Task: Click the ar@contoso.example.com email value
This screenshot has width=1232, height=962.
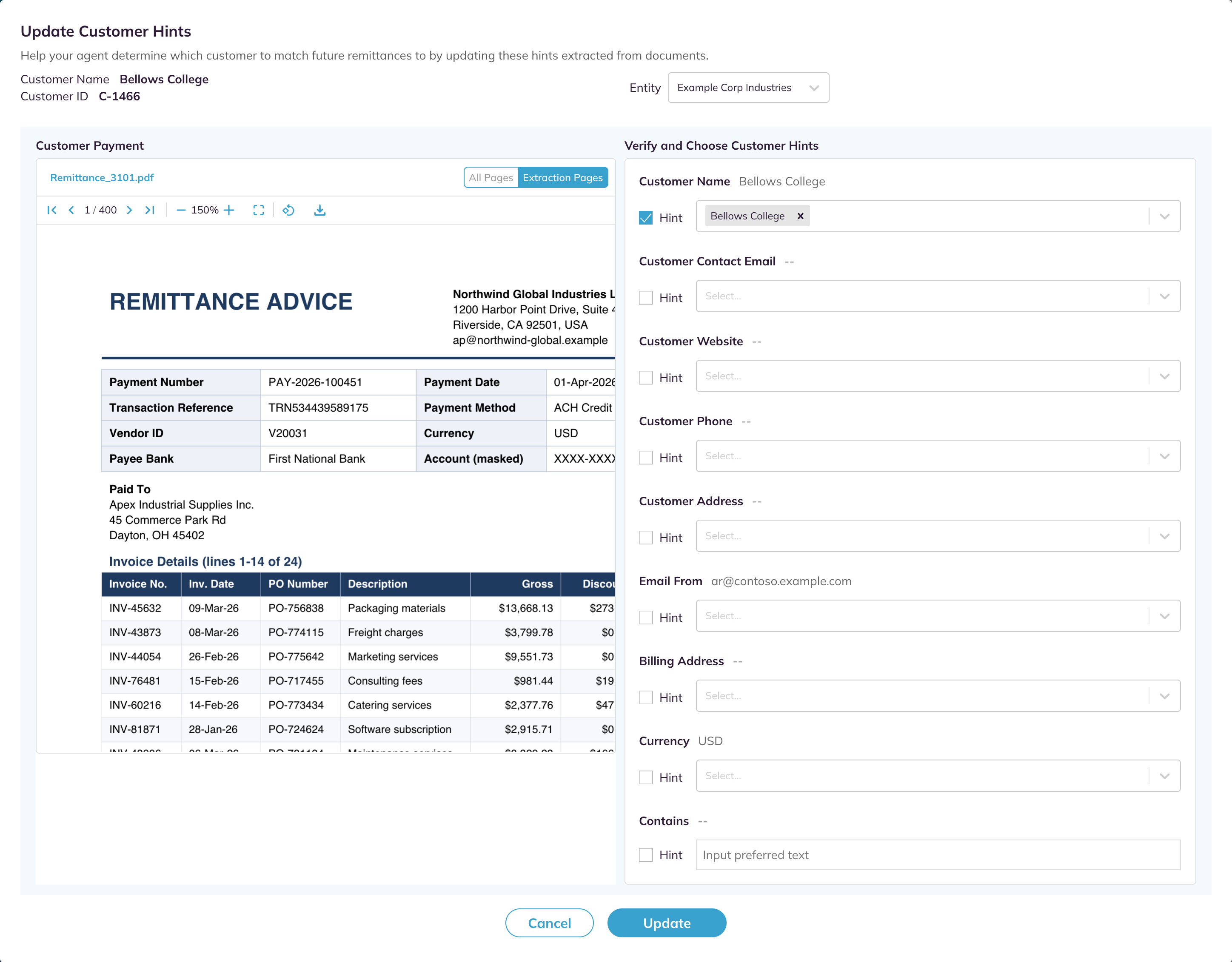Action: coord(781,581)
